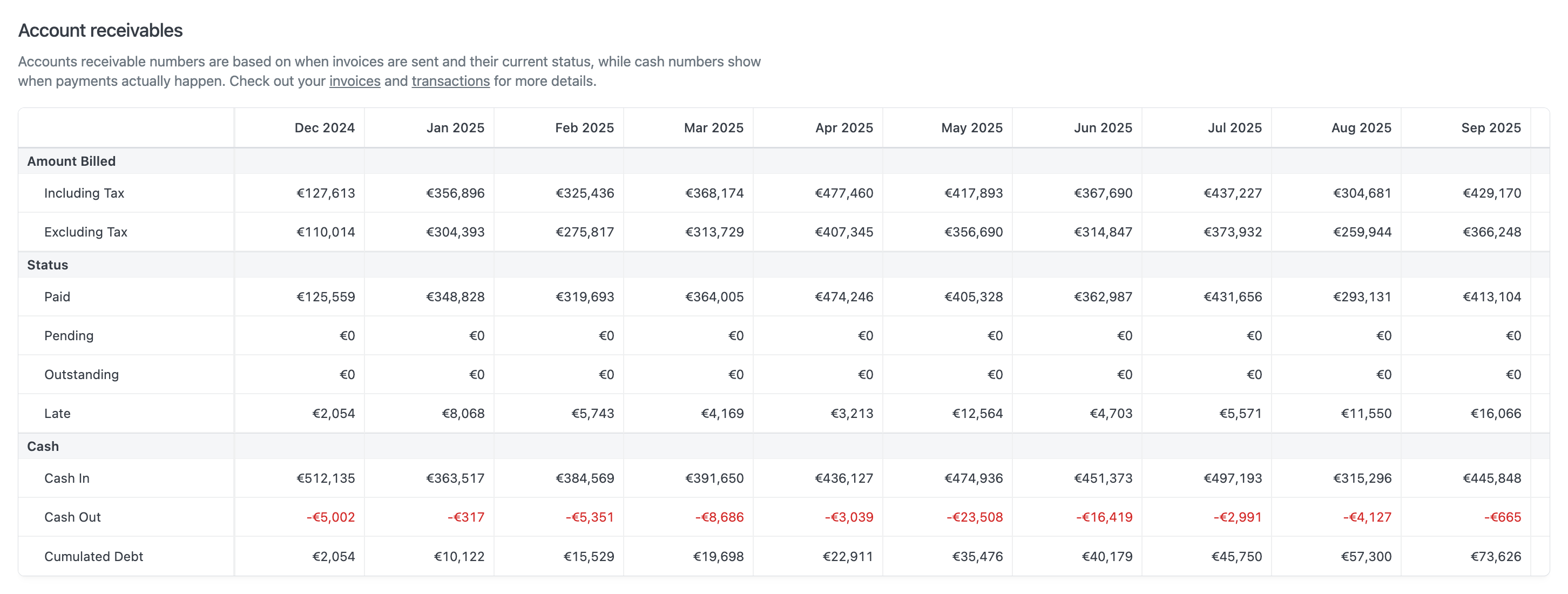Image resolution: width=1568 pixels, height=594 pixels.
Task: Click the Pending row label
Action: (x=69, y=335)
